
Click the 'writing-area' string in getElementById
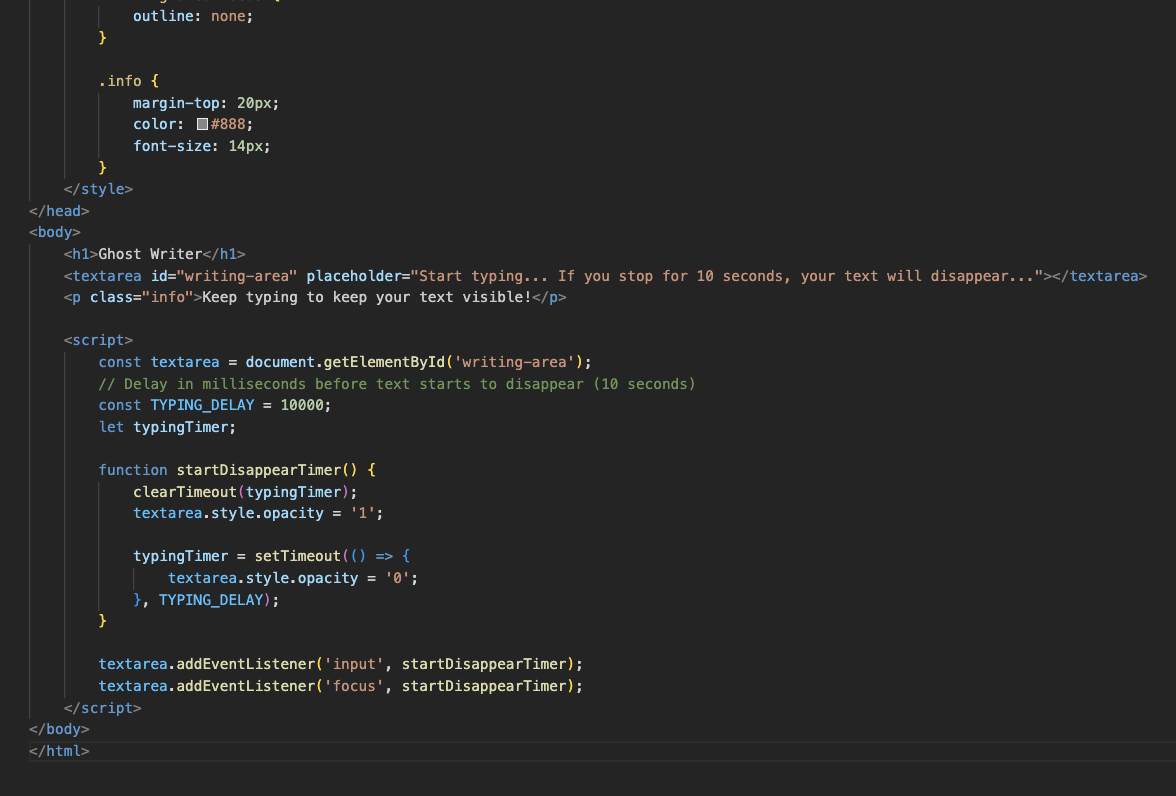[514, 362]
